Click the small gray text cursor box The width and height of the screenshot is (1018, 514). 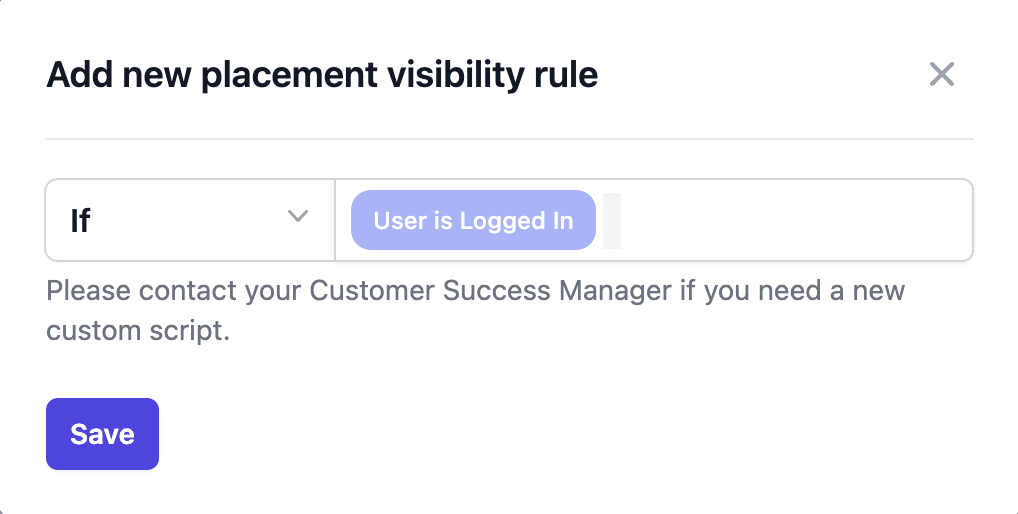coord(612,221)
